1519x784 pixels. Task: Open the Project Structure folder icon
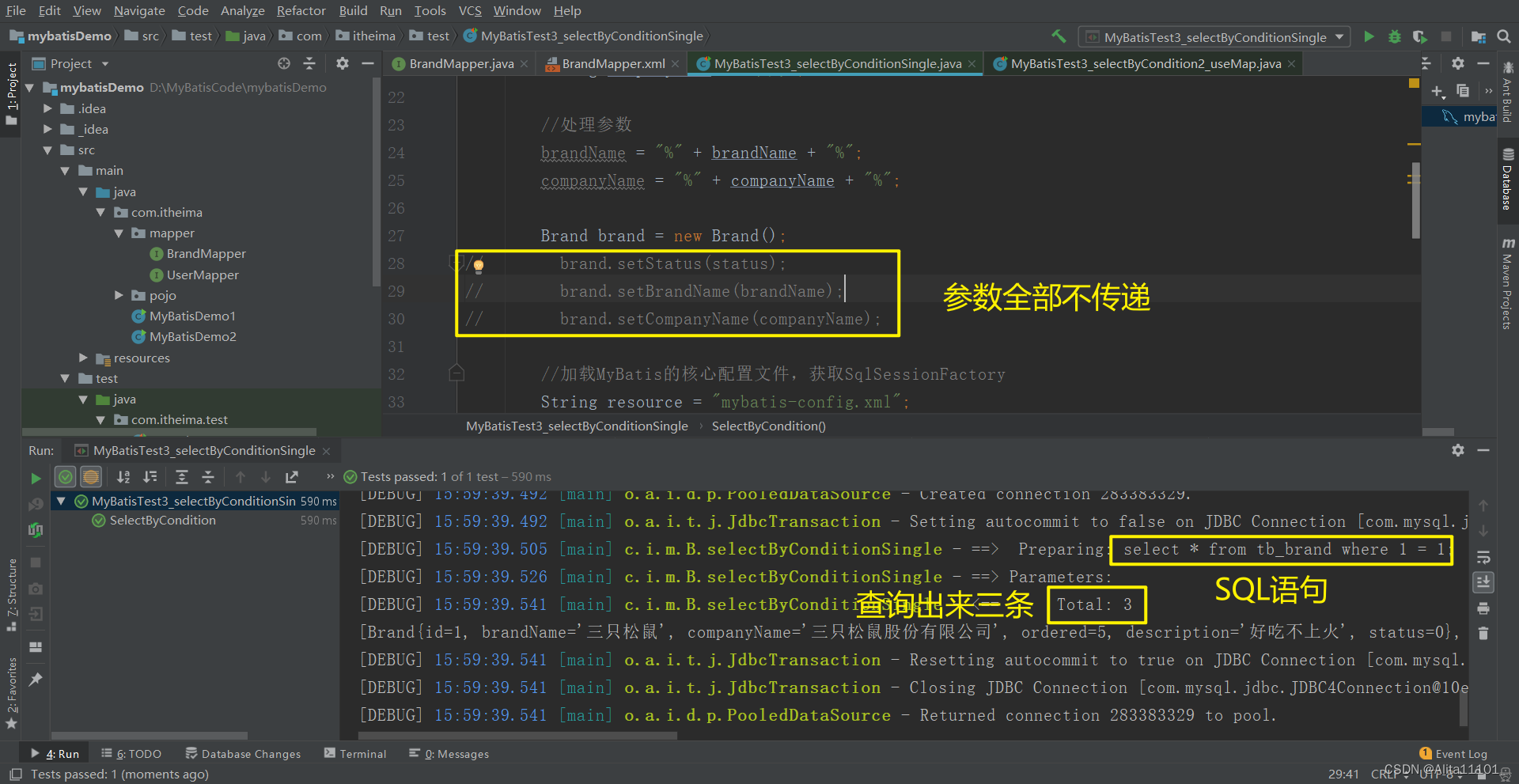[x=1478, y=36]
